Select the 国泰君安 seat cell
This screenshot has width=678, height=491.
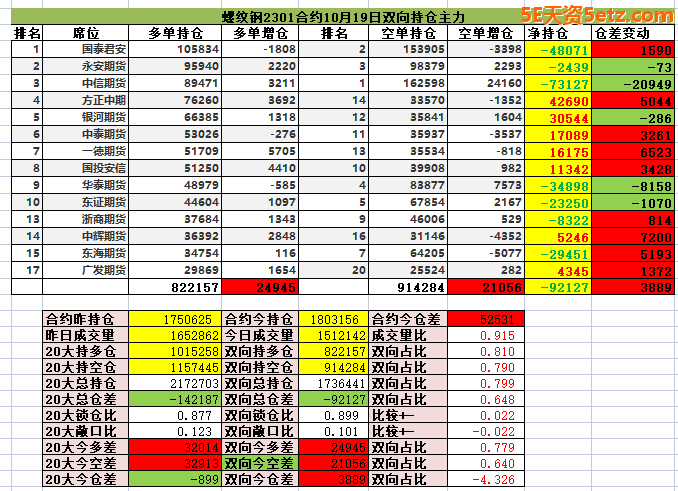[86, 49]
